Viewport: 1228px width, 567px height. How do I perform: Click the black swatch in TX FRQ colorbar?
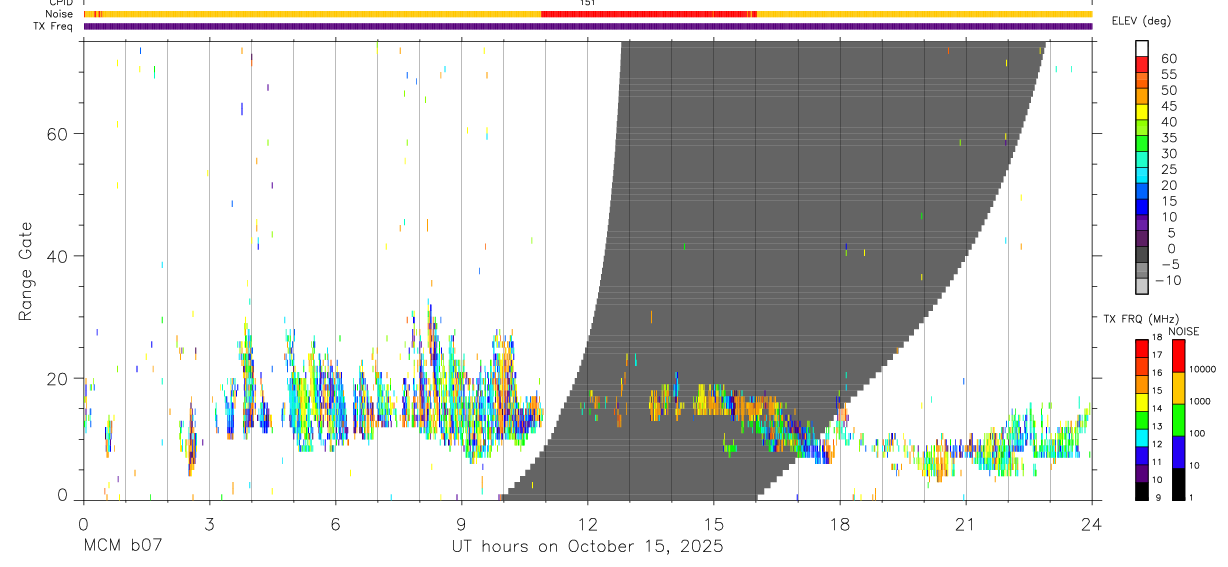1142,491
